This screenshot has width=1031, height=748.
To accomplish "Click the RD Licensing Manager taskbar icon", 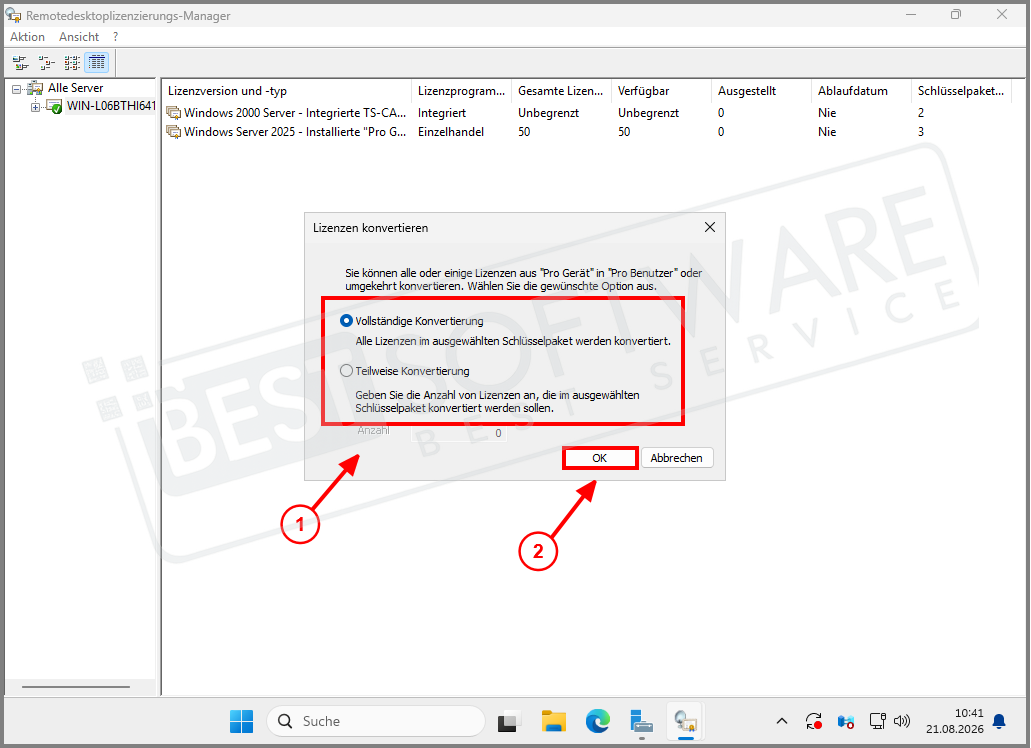I will tap(686, 721).
